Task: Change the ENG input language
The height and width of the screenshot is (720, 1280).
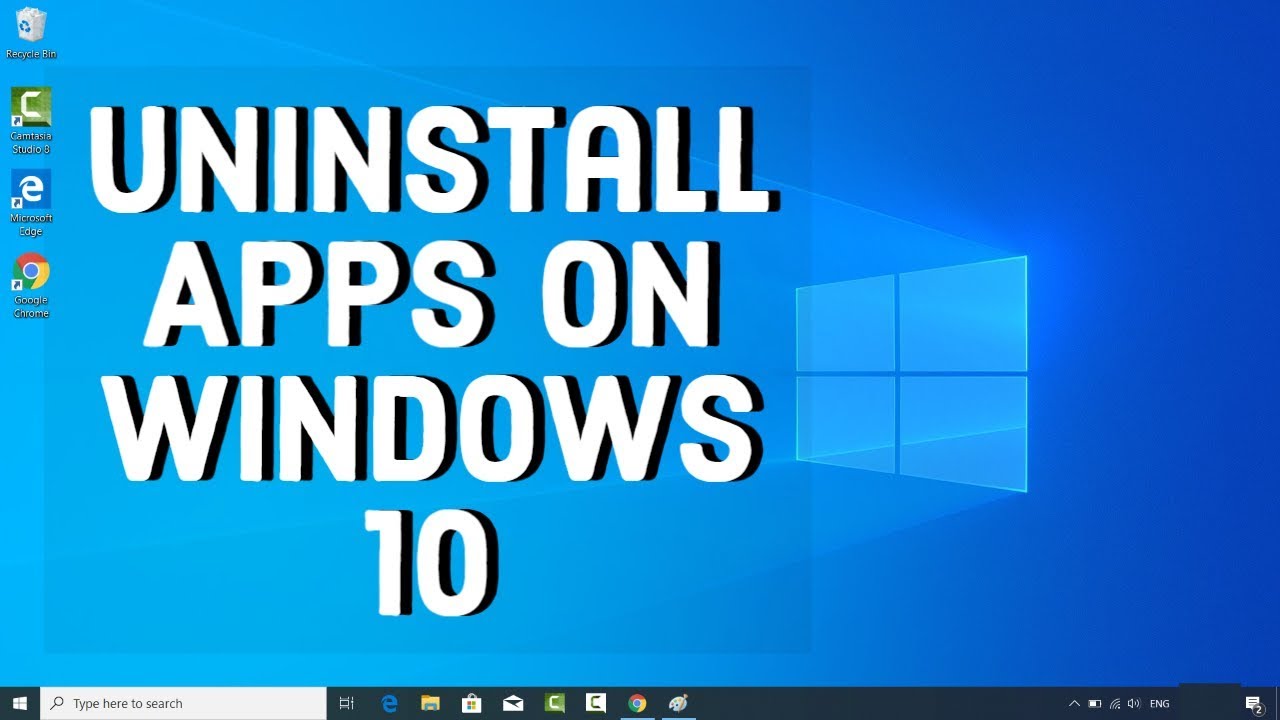Action: click(1160, 704)
